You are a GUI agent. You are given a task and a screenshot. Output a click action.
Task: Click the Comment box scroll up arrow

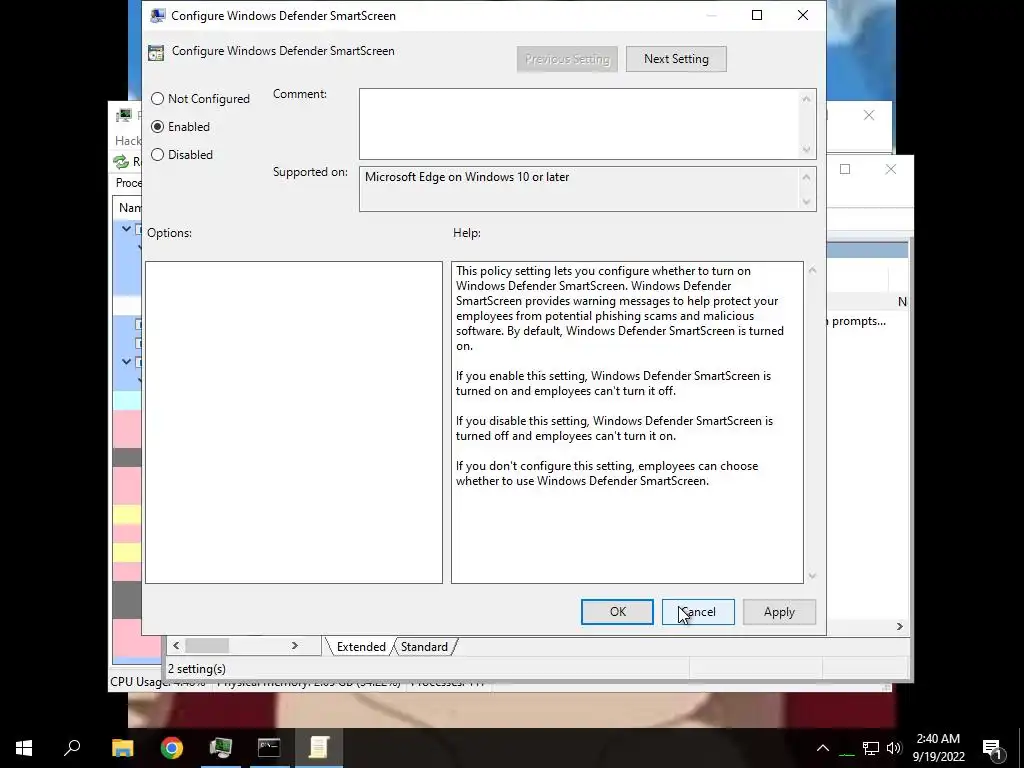pyautogui.click(x=807, y=99)
